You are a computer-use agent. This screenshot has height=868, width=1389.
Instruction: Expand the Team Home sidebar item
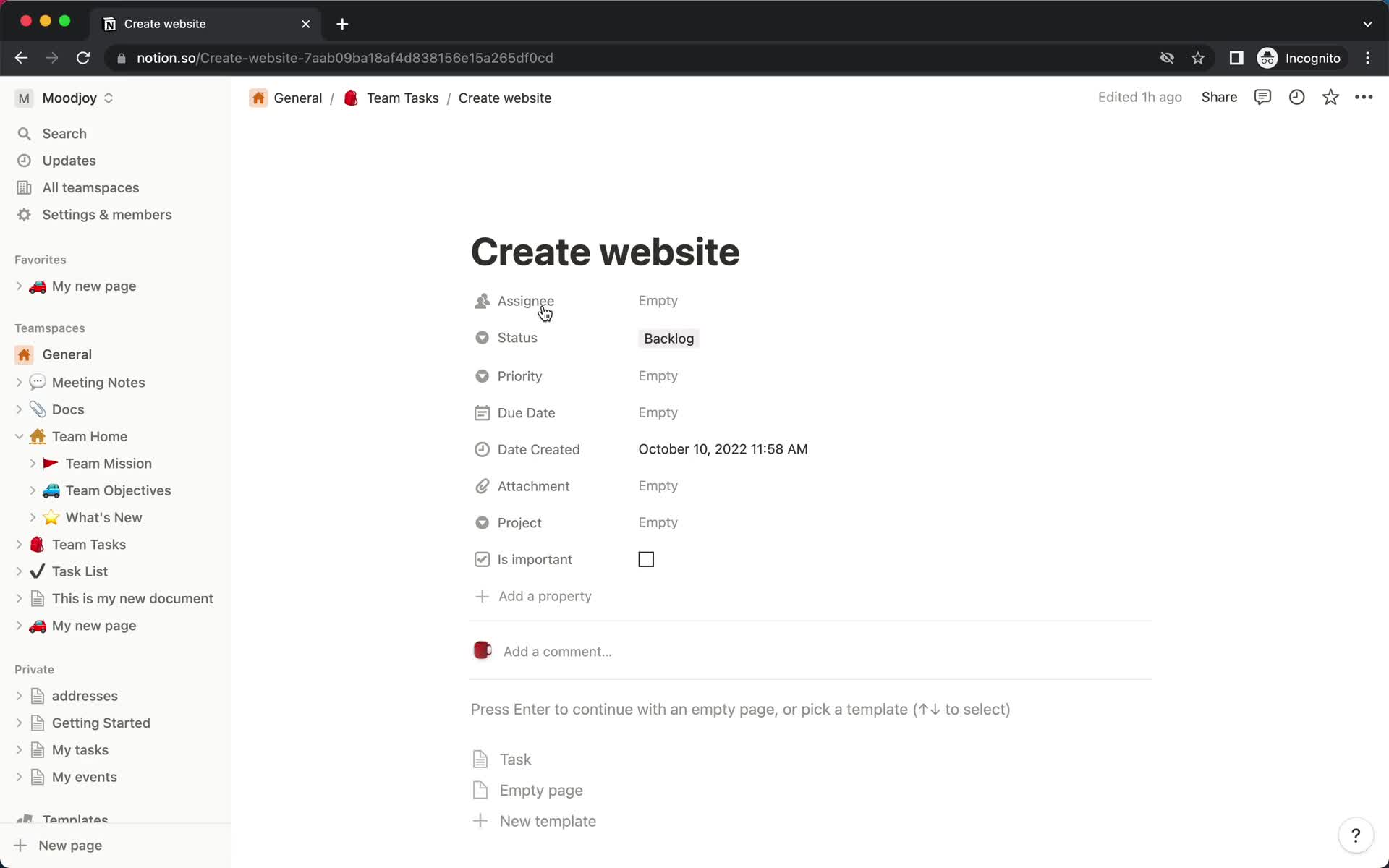[x=20, y=436]
